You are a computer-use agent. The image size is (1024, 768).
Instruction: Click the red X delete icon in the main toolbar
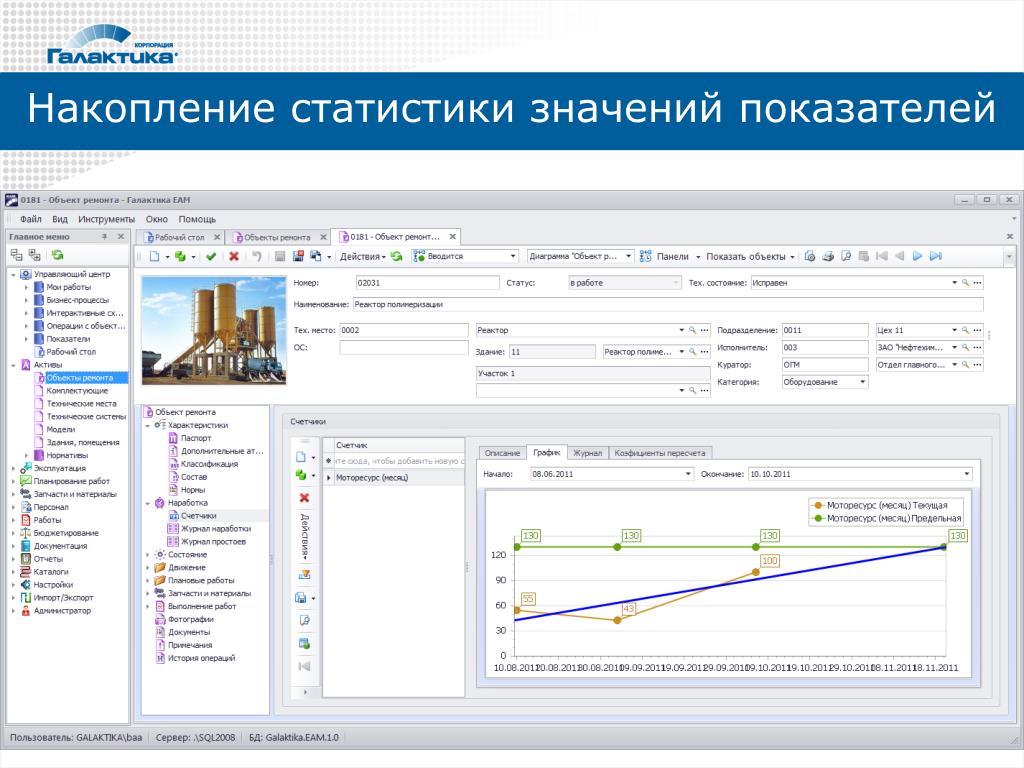pyautogui.click(x=234, y=257)
